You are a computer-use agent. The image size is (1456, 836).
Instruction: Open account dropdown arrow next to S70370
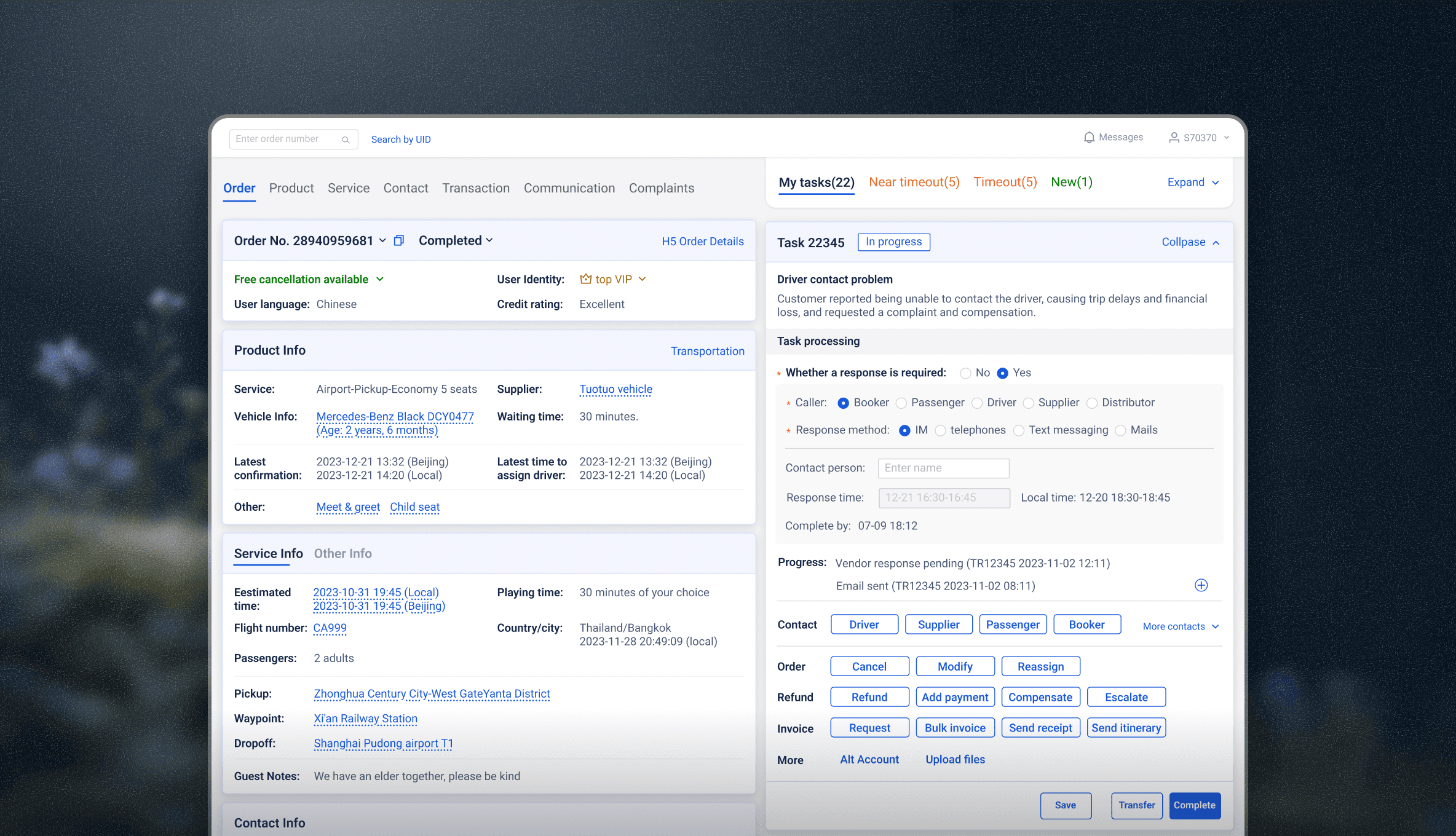(x=1227, y=138)
